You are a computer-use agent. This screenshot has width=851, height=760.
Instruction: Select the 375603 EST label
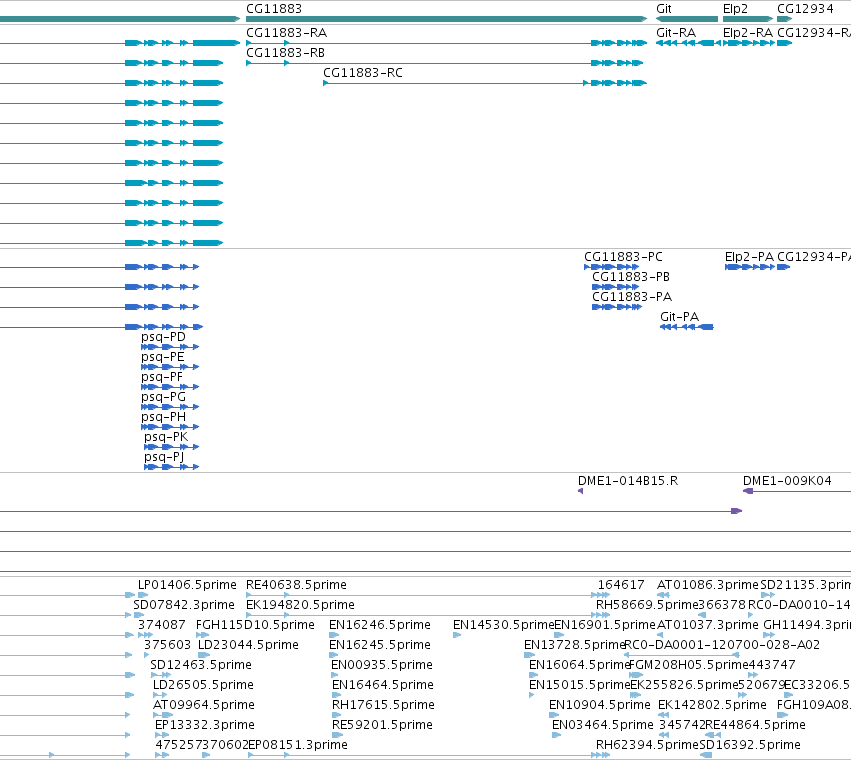pos(167,645)
